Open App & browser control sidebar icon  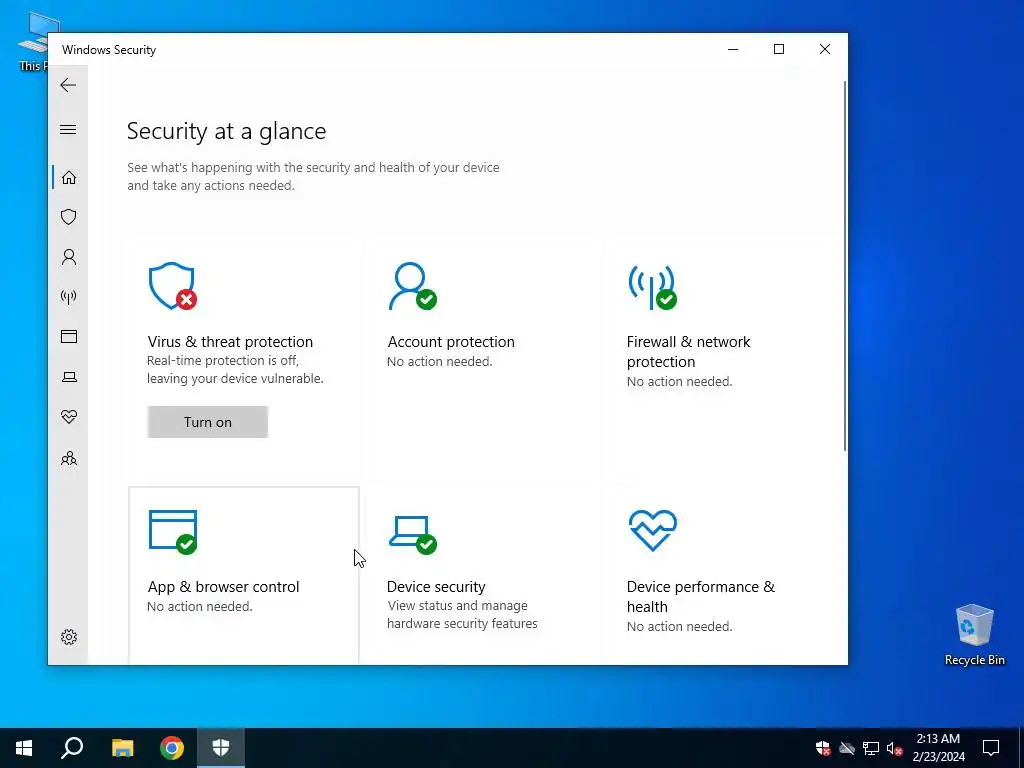[69, 336]
